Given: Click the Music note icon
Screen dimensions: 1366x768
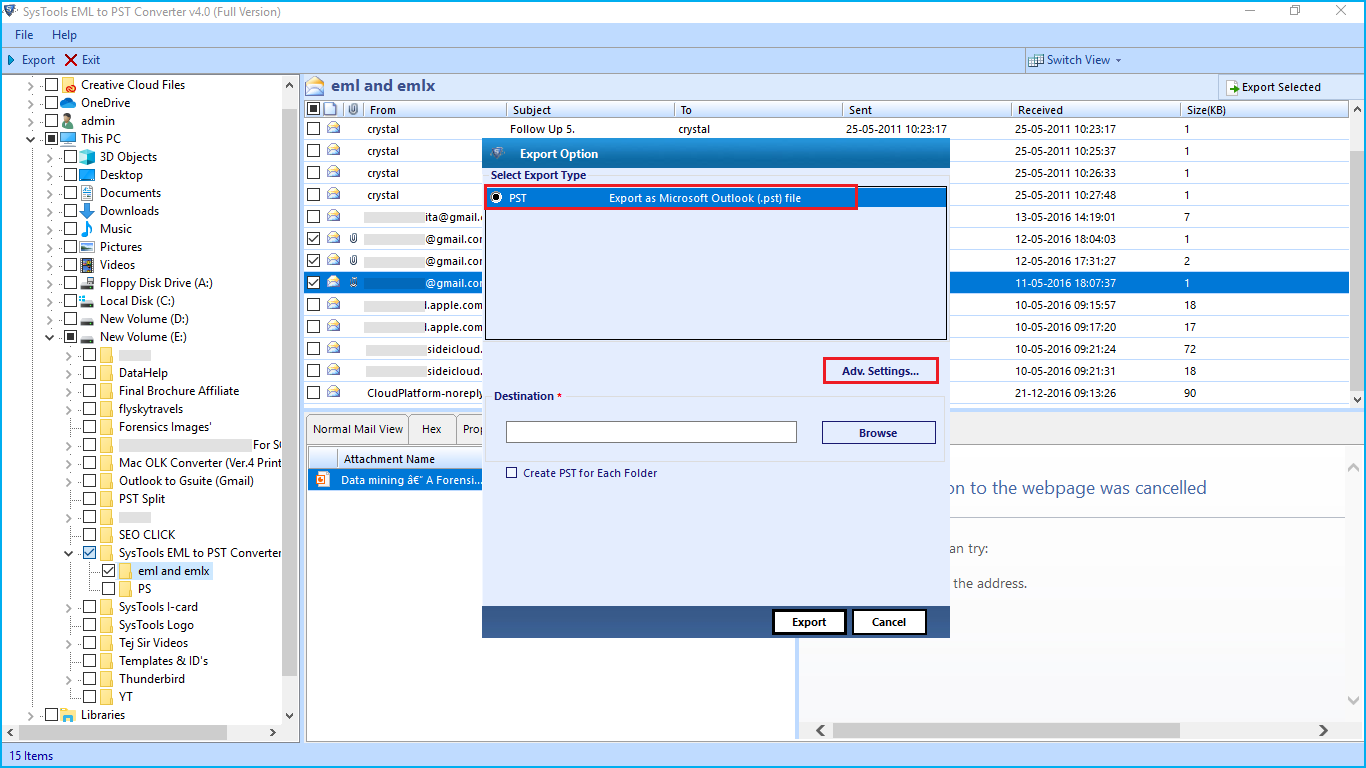Looking at the screenshot, I should click(x=87, y=229).
